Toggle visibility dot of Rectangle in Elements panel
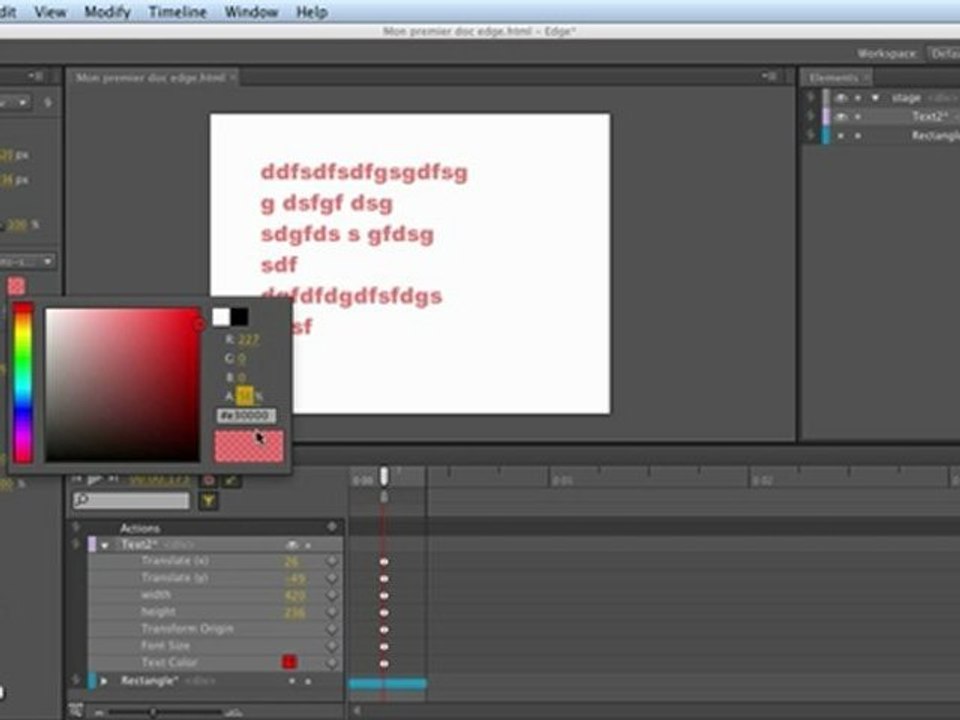The height and width of the screenshot is (720, 960). 841,135
